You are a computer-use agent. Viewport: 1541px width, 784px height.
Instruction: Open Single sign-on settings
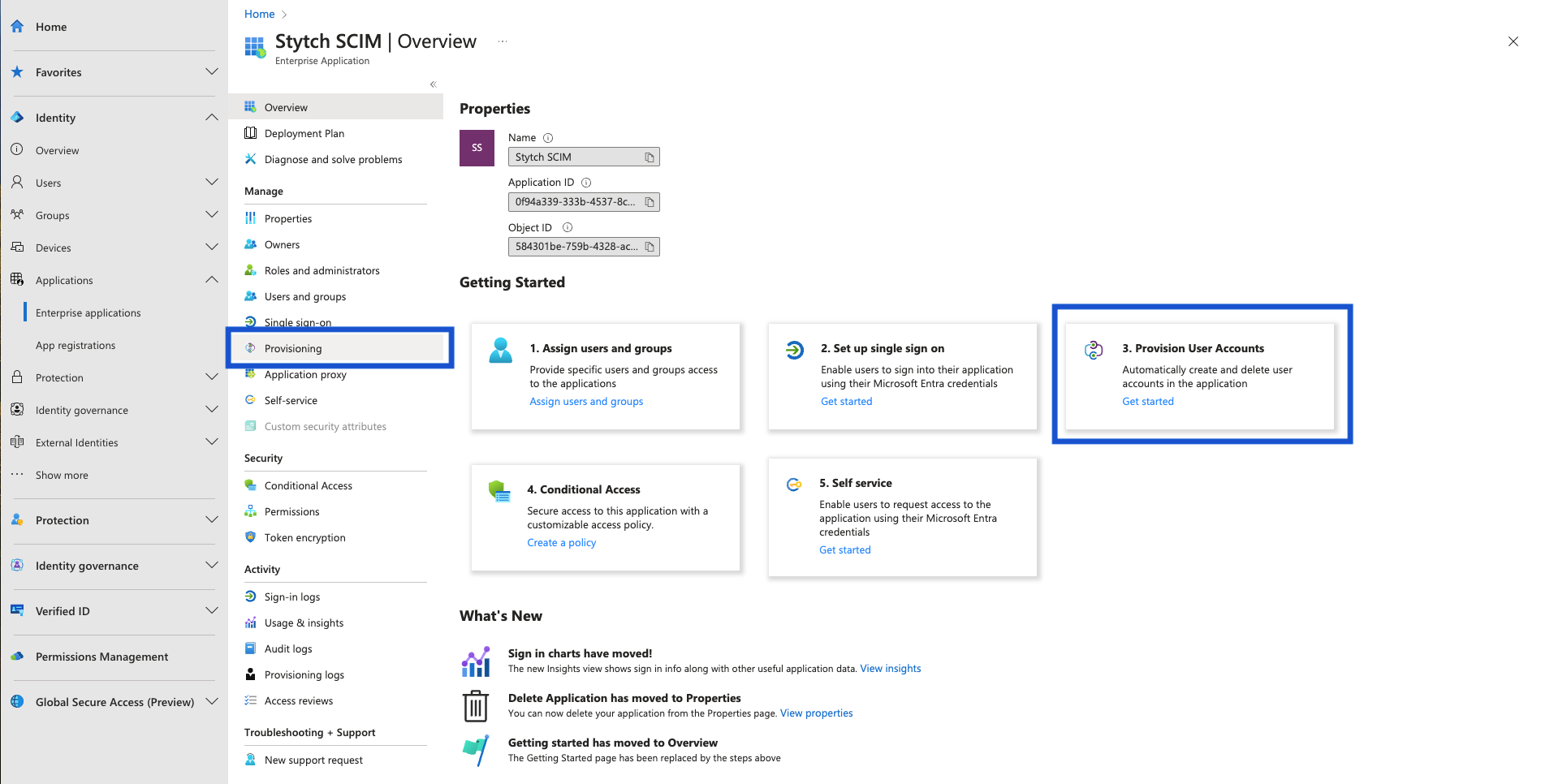click(299, 322)
